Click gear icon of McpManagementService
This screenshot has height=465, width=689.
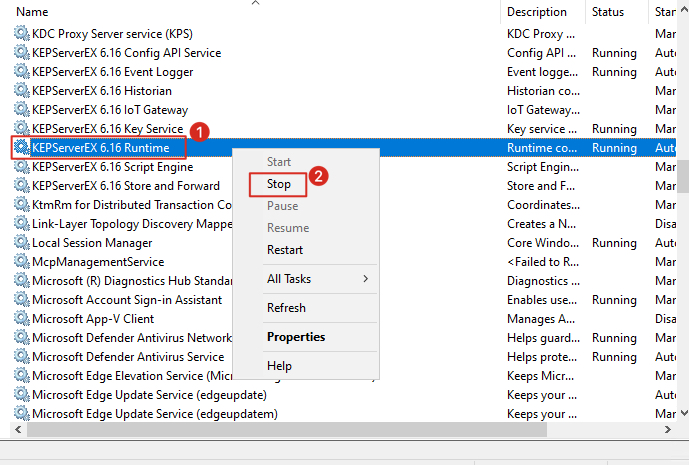click(22, 261)
